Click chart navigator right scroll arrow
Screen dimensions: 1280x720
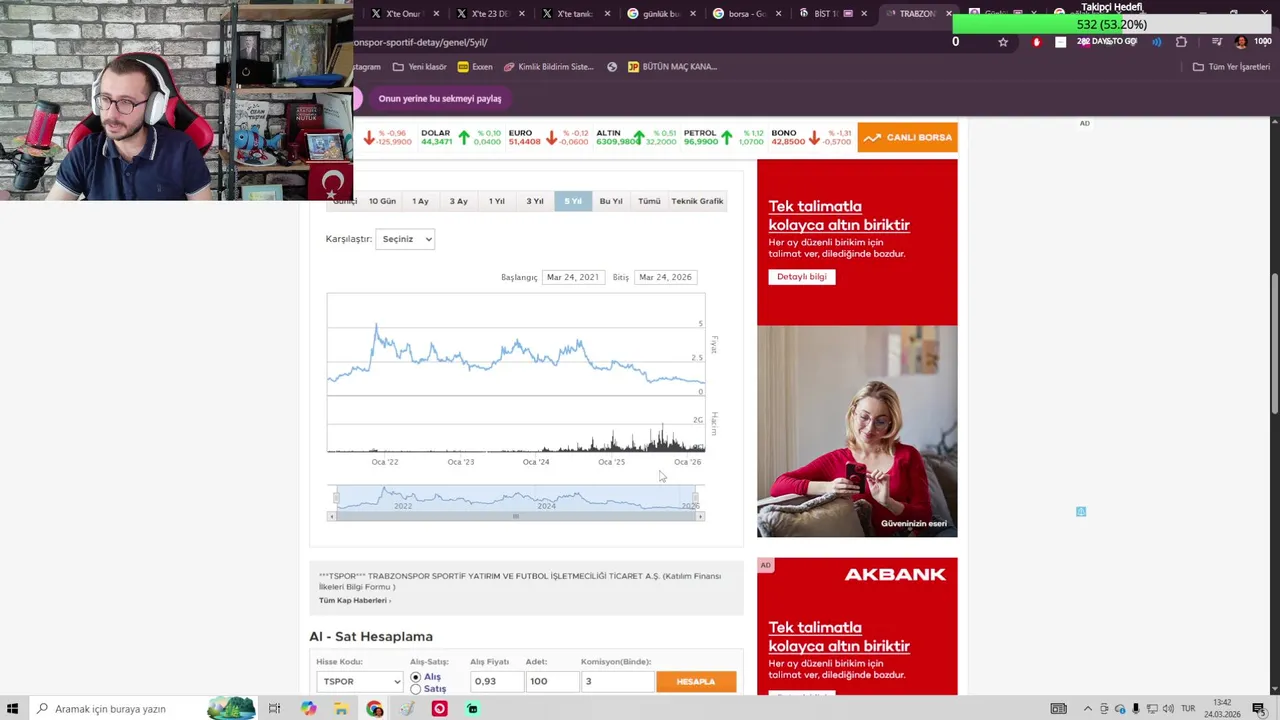tap(701, 517)
